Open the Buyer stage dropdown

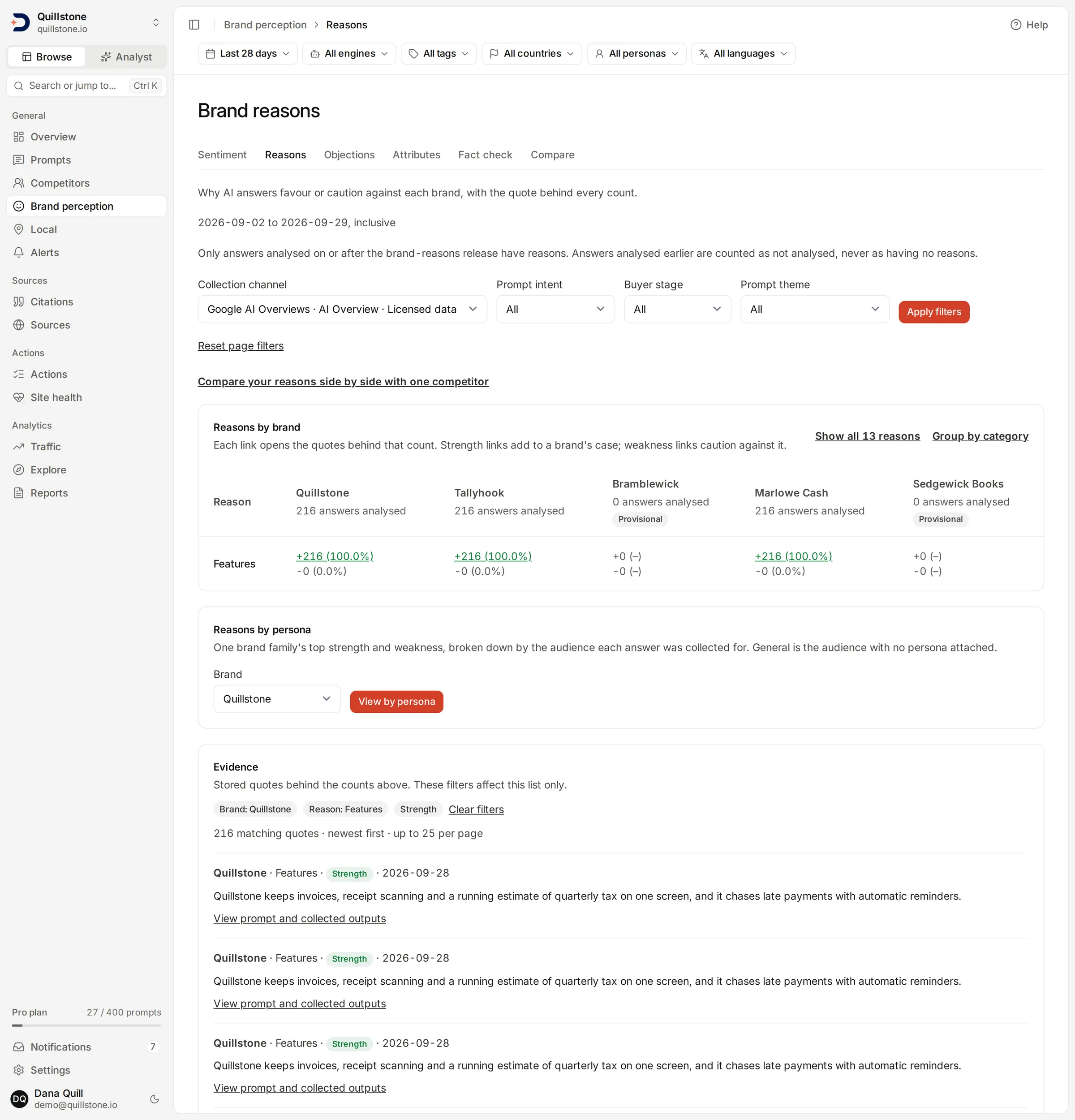(x=677, y=309)
